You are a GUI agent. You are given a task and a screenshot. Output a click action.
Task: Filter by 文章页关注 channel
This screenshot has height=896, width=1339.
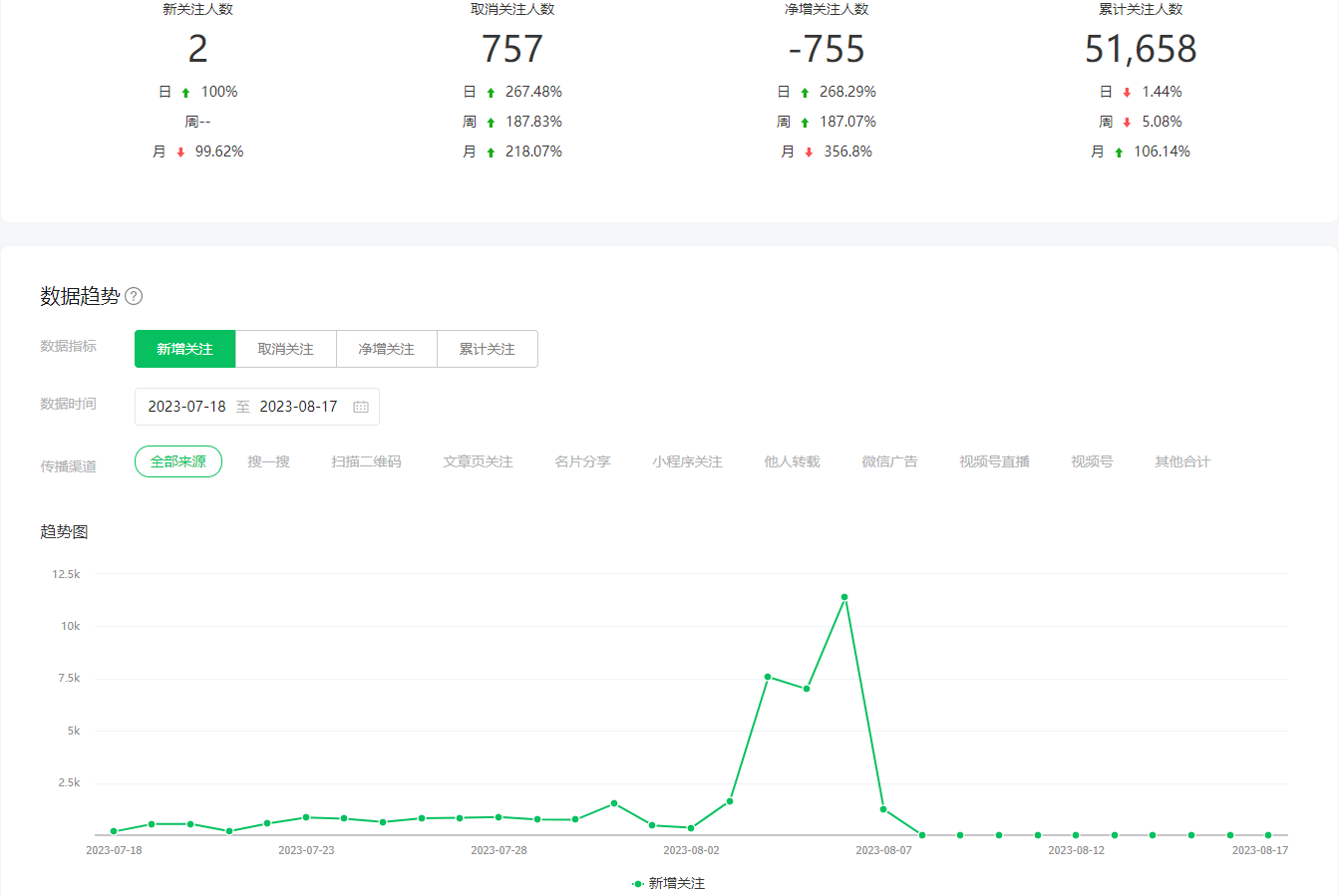pyautogui.click(x=478, y=461)
